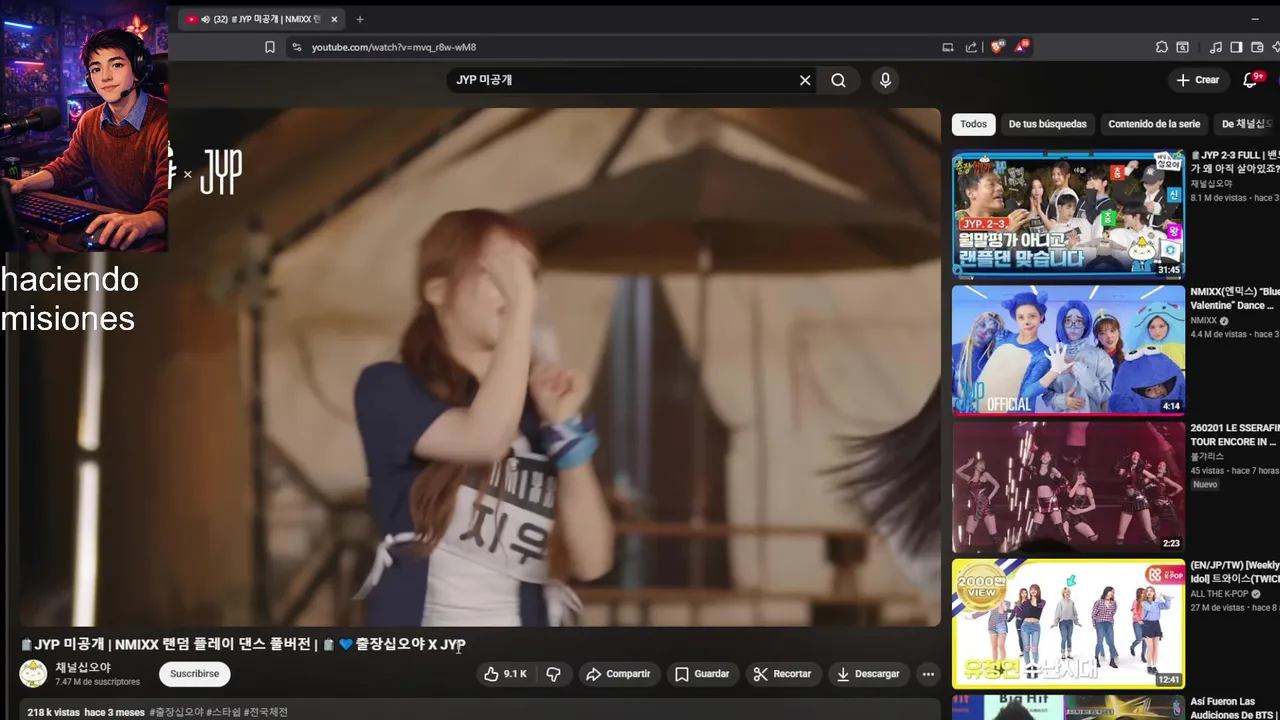Image resolution: width=1280 pixels, height=720 pixels.
Task: Open YouTube notifications bell
Action: (1250, 80)
